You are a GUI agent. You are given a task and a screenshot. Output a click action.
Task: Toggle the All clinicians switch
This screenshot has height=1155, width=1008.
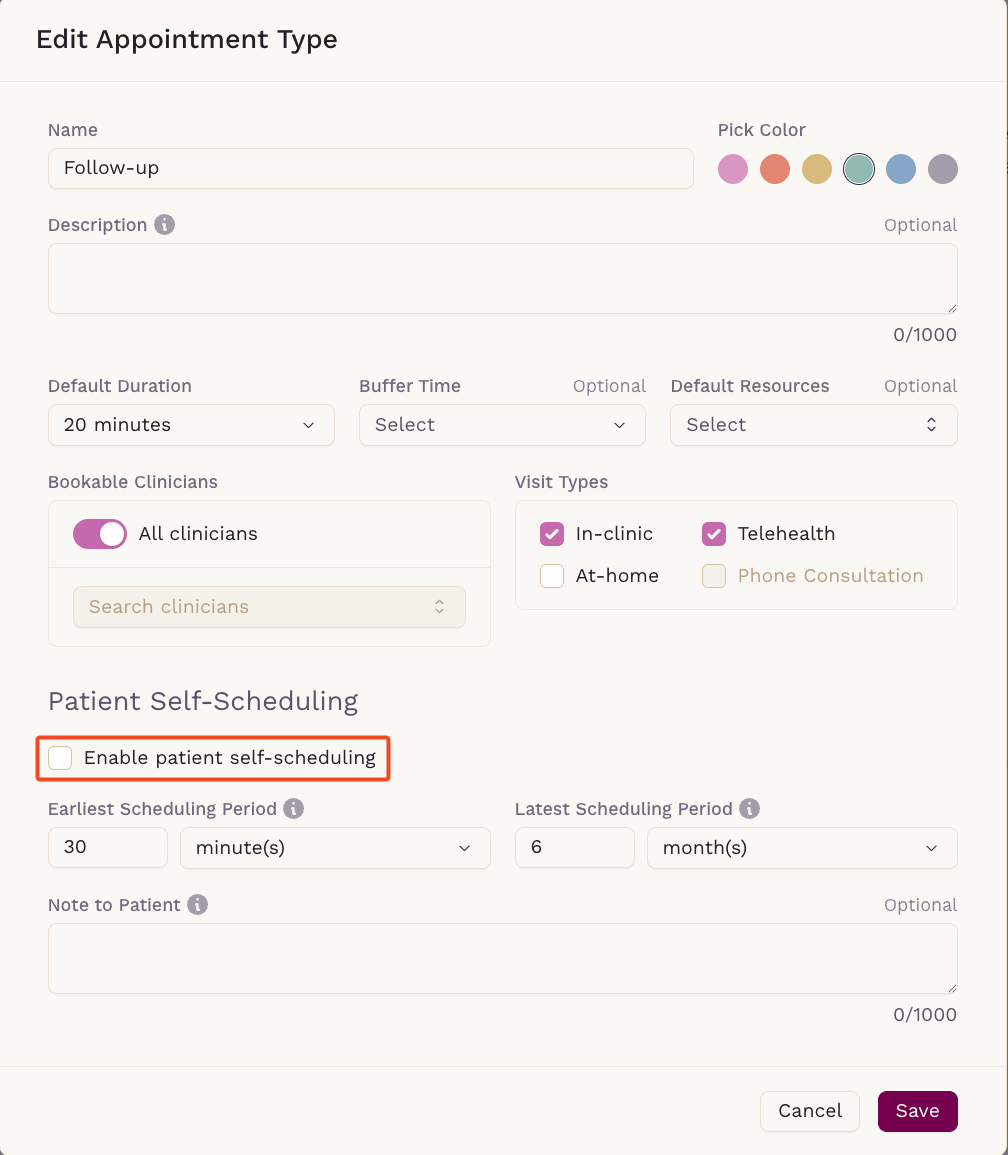[99, 534]
